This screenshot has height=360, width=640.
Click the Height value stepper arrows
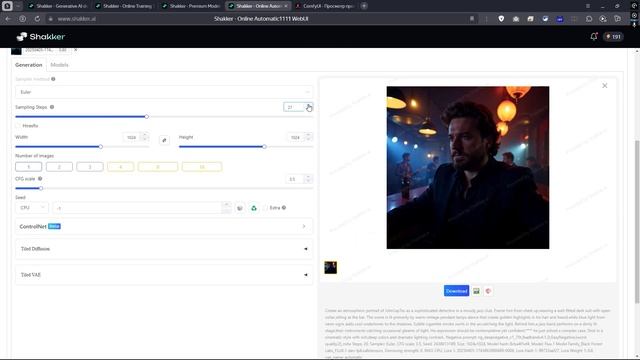[309, 137]
